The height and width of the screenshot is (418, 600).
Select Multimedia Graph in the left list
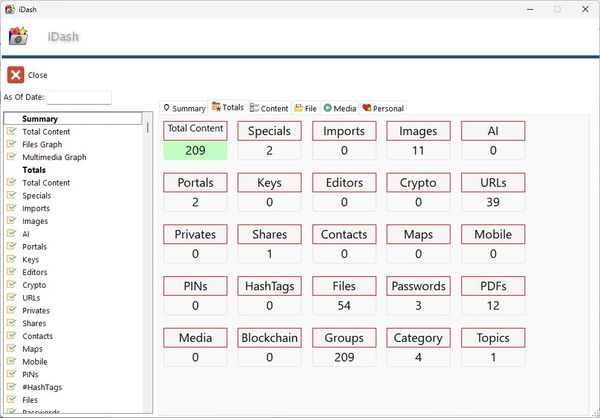(x=54, y=157)
